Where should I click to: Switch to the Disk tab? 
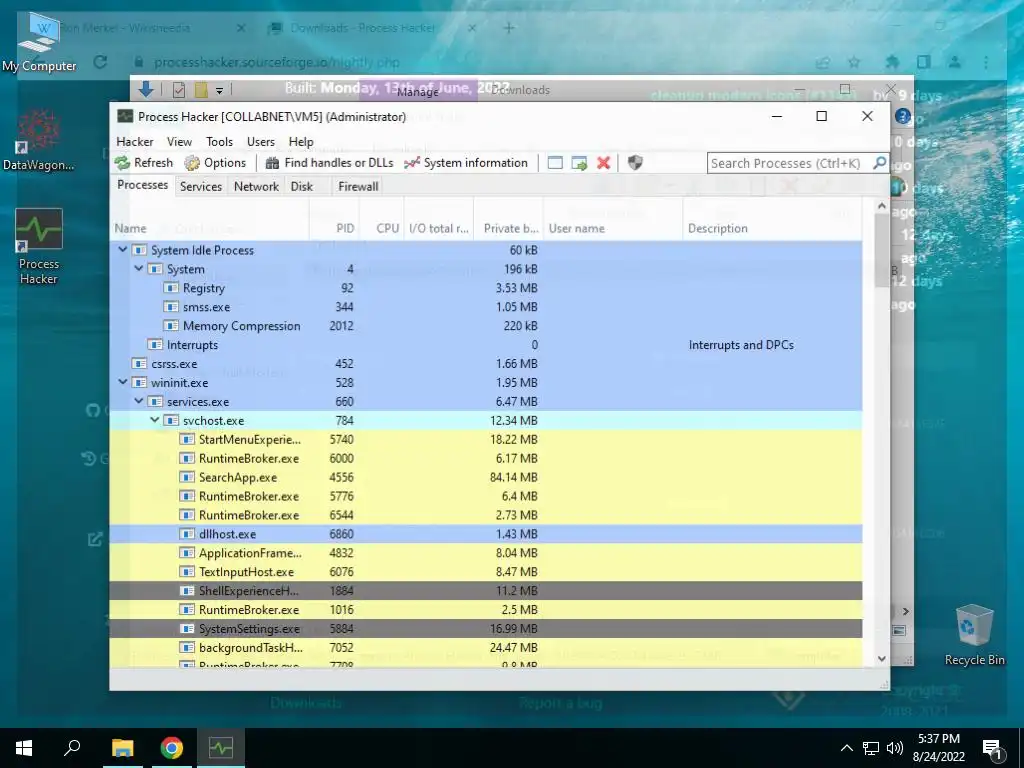302,187
